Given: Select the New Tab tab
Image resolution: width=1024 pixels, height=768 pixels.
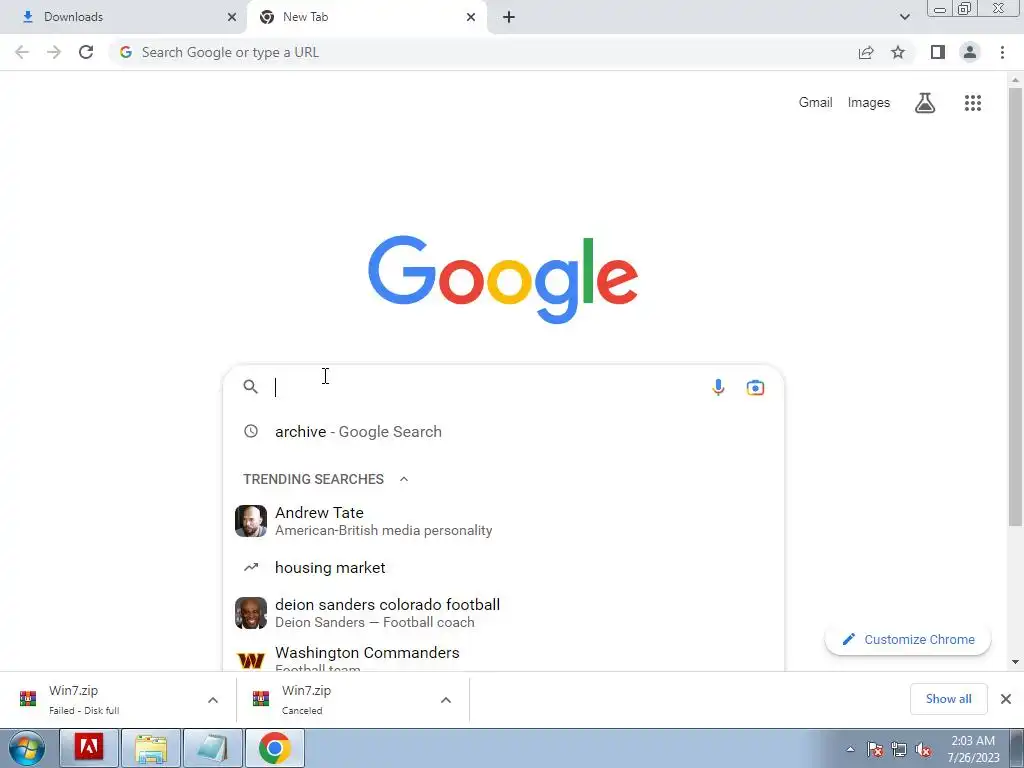Looking at the screenshot, I should click(x=366, y=17).
